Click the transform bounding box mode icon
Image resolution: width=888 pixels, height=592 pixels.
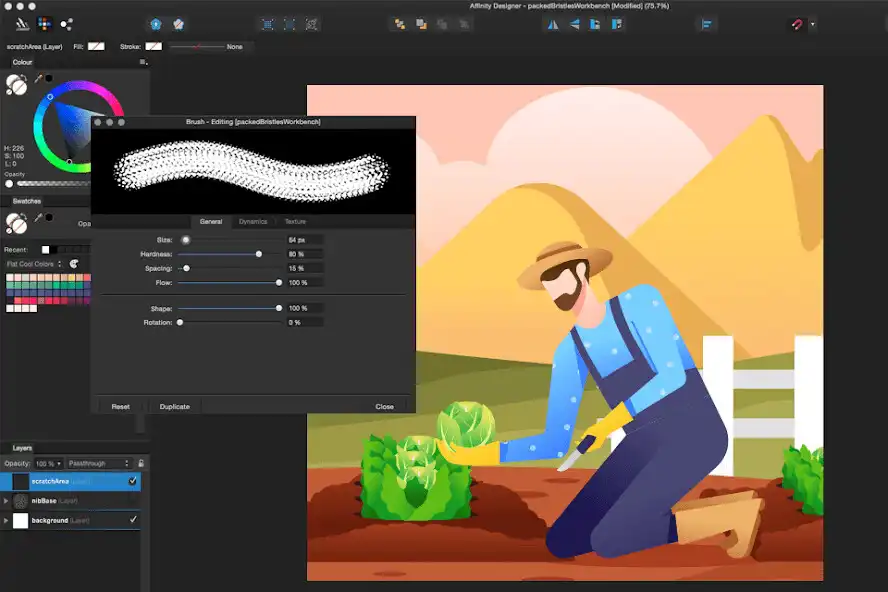tap(292, 24)
